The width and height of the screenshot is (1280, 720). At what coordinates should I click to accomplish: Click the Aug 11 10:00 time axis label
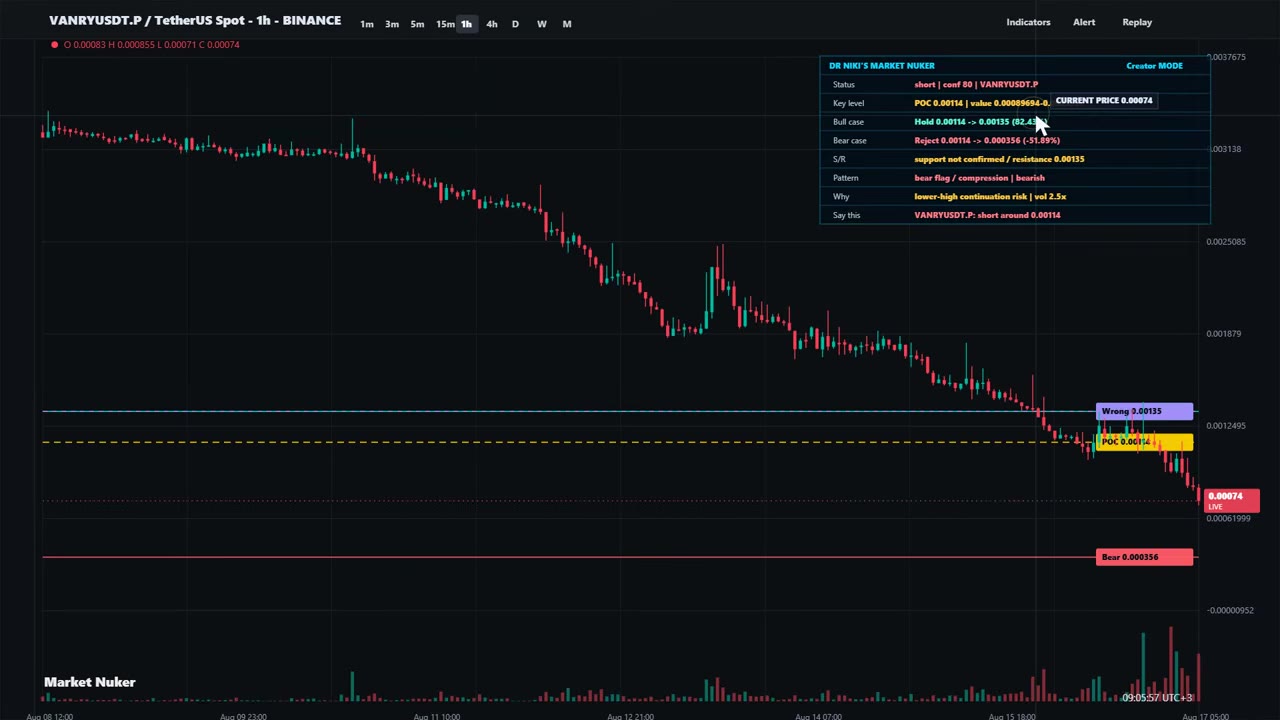pos(435,716)
